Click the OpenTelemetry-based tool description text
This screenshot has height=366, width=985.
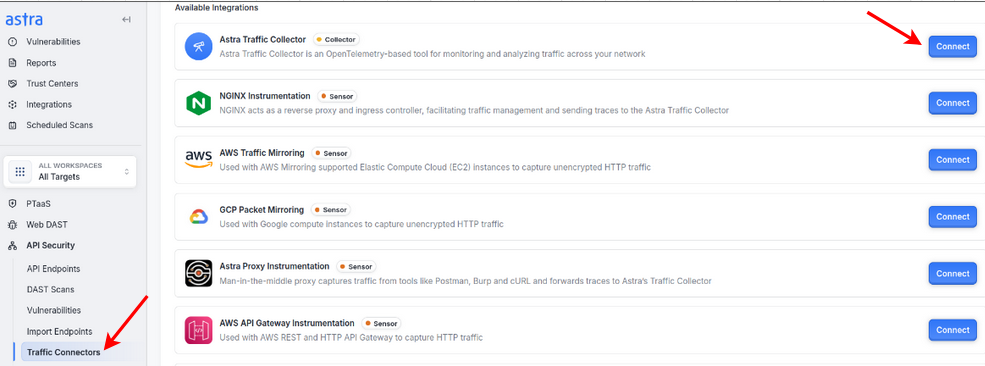pyautogui.click(x=432, y=54)
